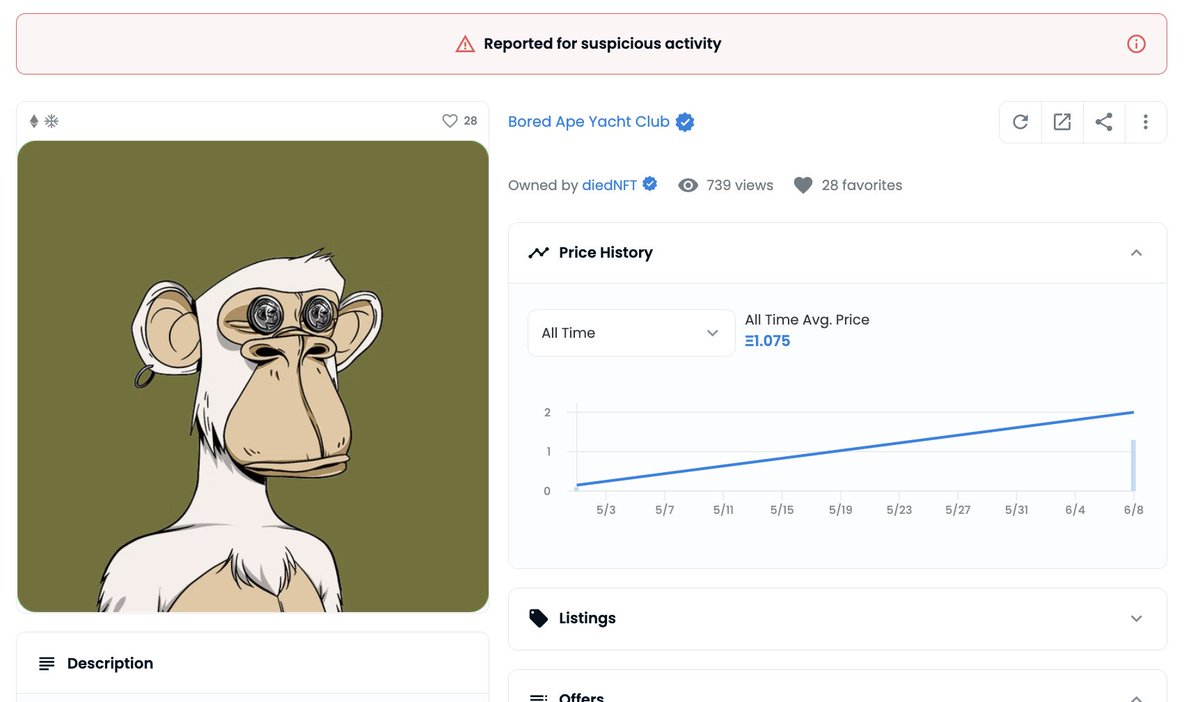Click the share icon button
The height and width of the screenshot is (702, 1200).
[1104, 122]
